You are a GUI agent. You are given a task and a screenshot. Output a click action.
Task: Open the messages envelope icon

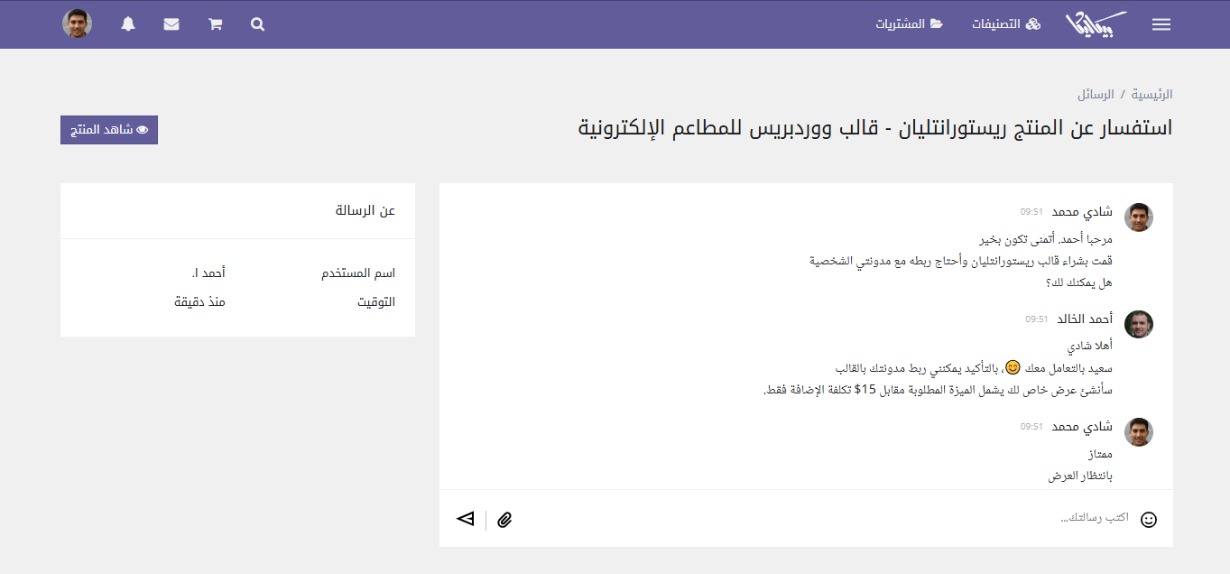171,25
